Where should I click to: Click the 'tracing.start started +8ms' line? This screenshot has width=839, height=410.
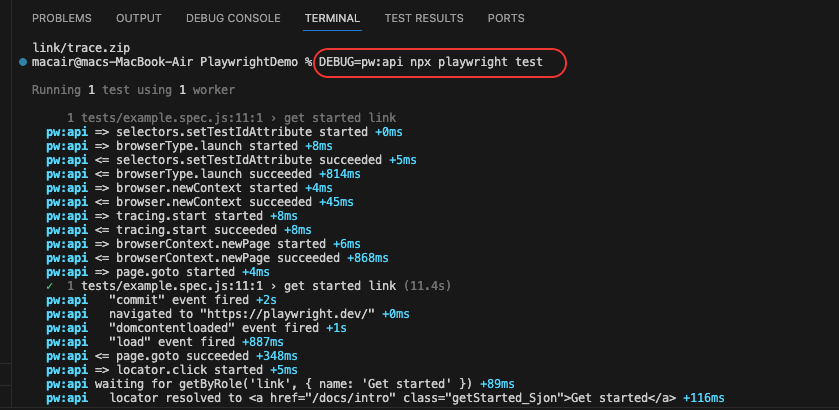click(x=172, y=216)
